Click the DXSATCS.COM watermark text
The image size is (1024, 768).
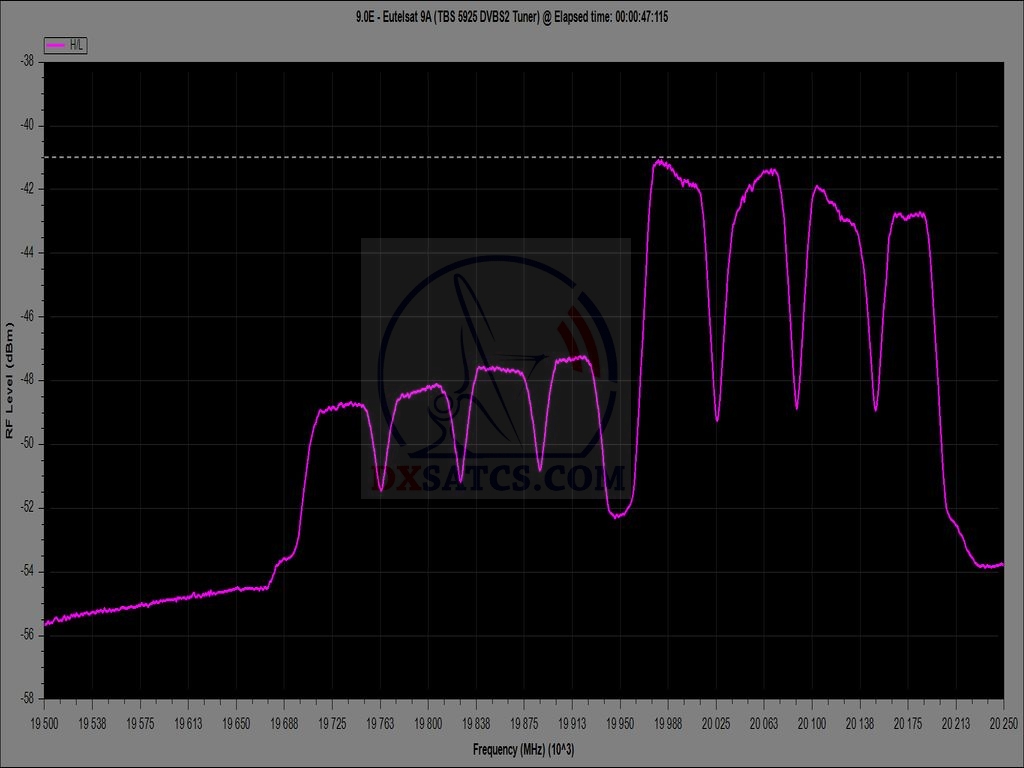click(x=497, y=479)
